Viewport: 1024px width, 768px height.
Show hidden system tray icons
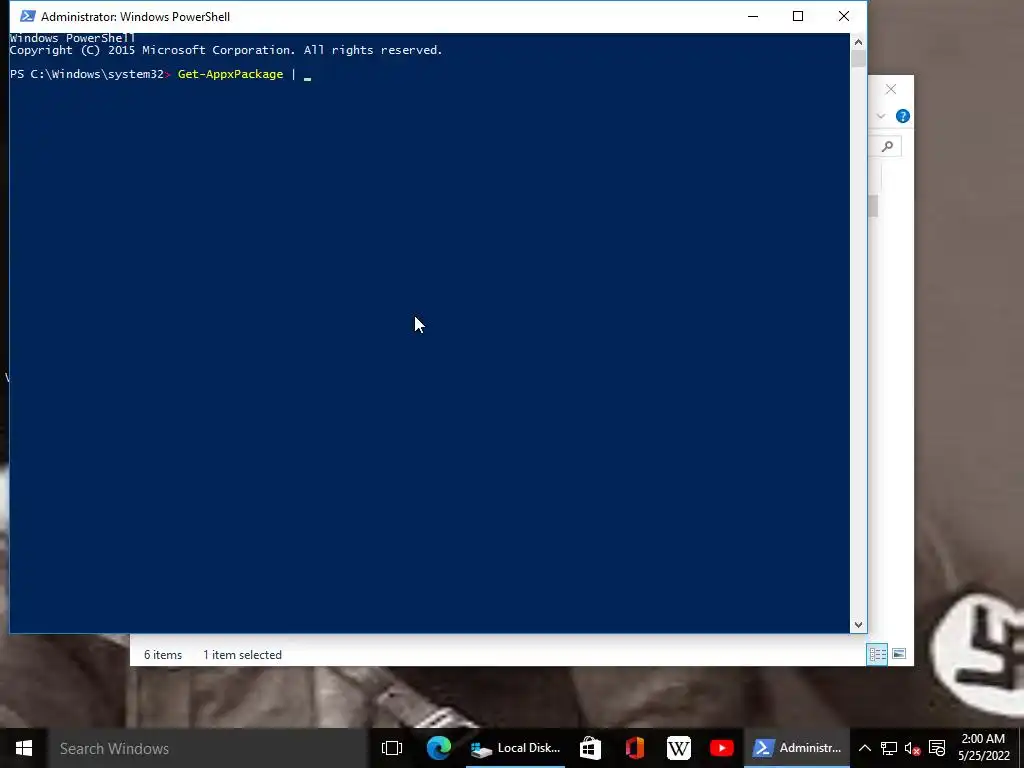[865, 748]
